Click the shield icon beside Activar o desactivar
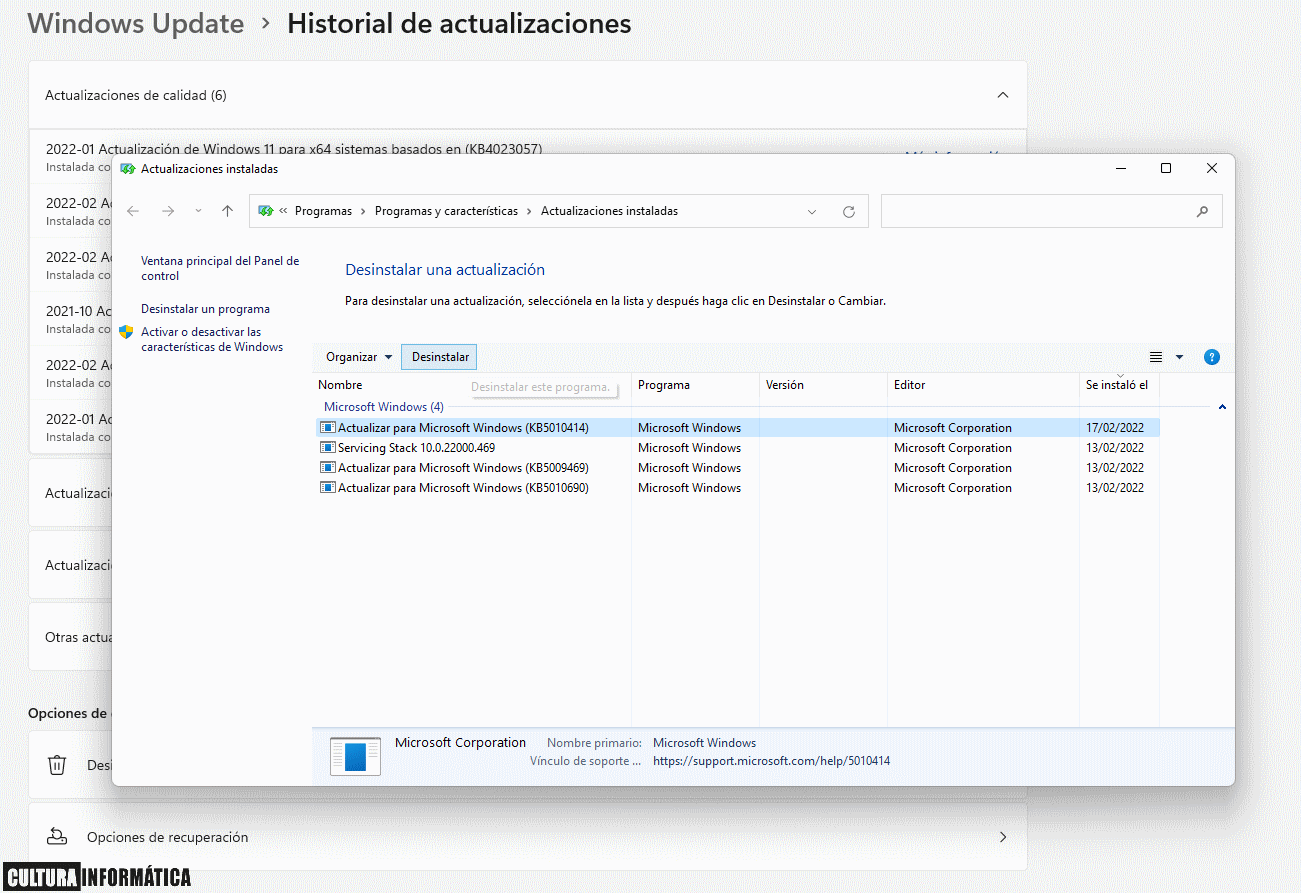The height and width of the screenshot is (893, 1301). coord(126,332)
